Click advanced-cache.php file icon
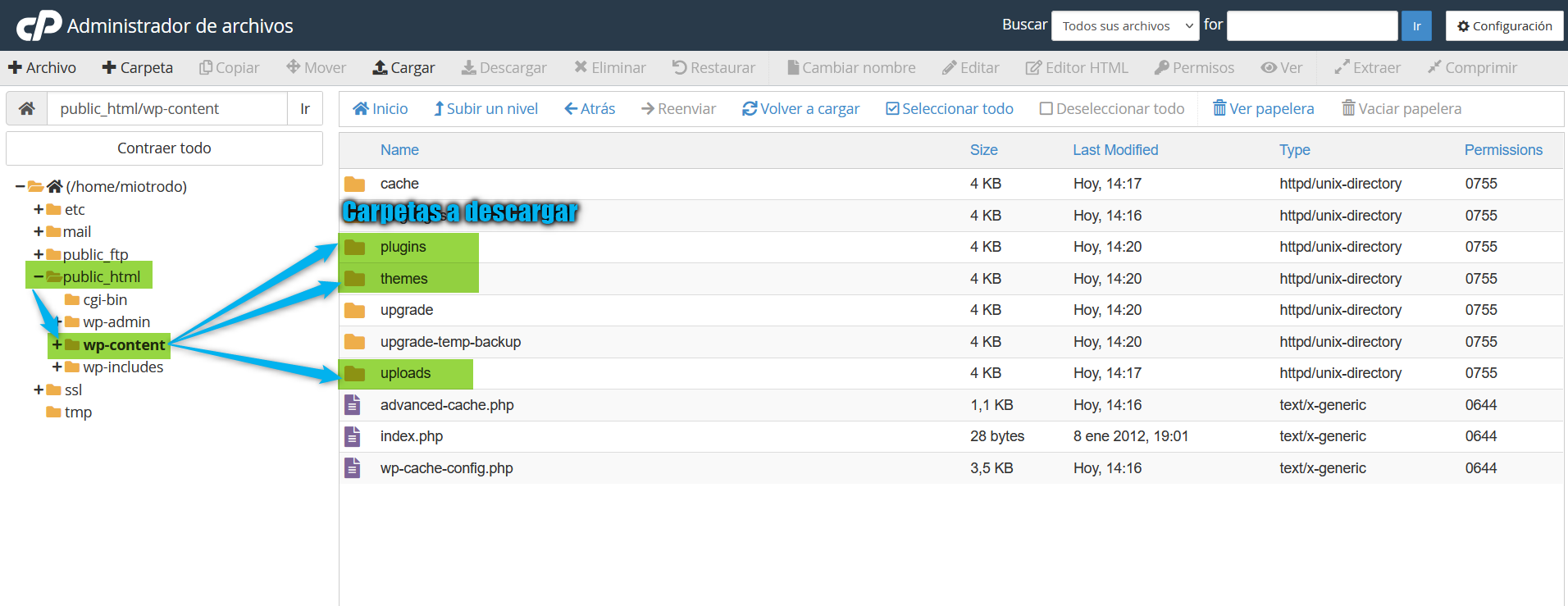The image size is (1568, 606). point(353,404)
